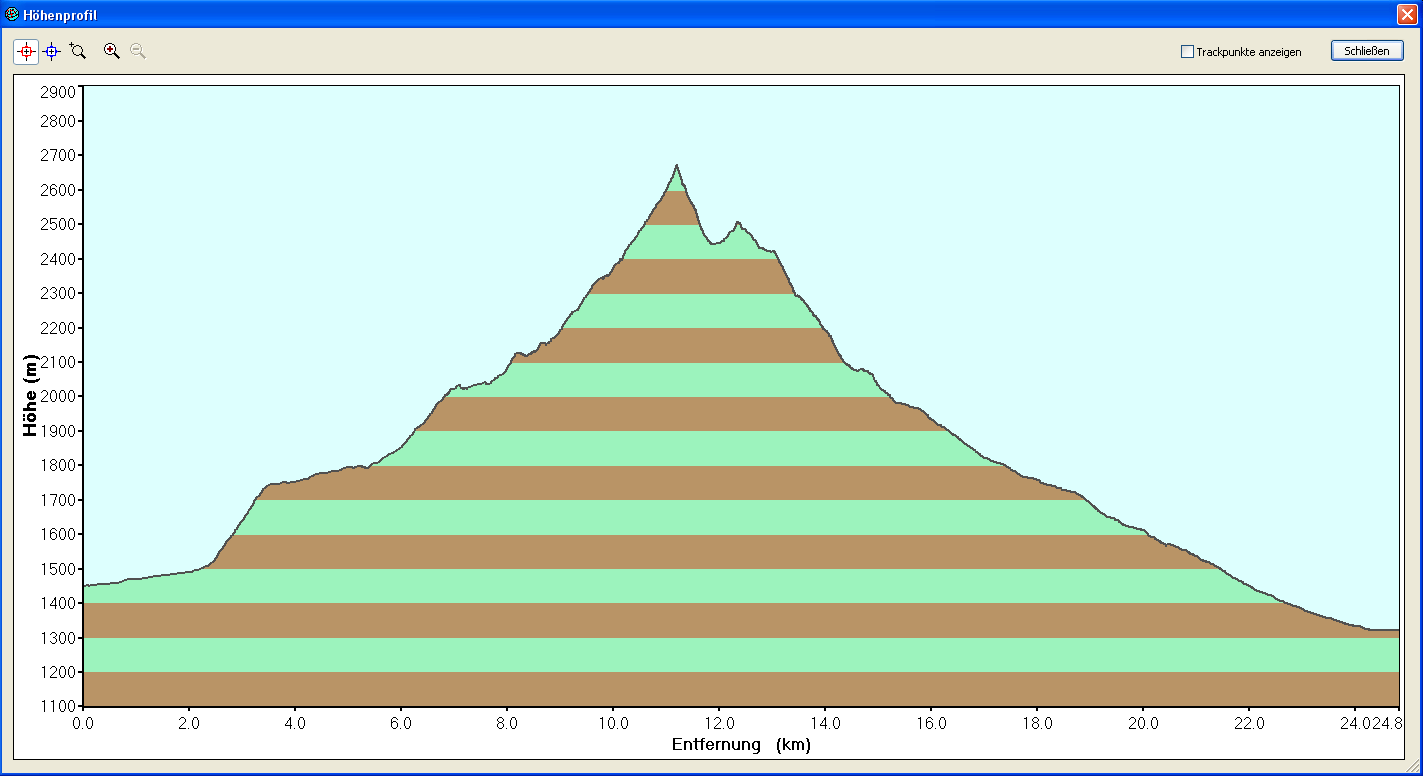Click the greyed-out zoom out magnifier

point(138,51)
